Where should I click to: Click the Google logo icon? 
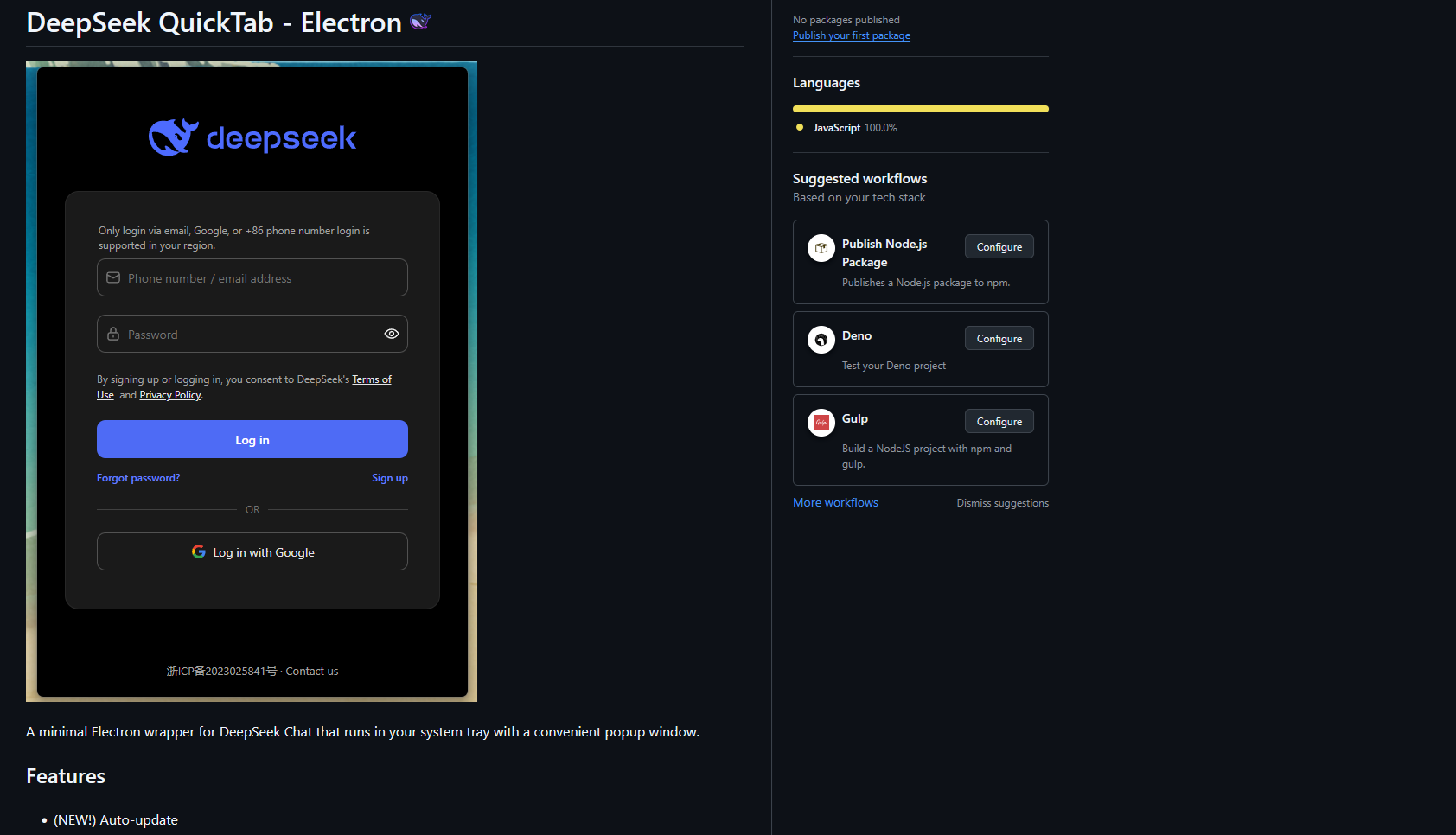point(199,551)
